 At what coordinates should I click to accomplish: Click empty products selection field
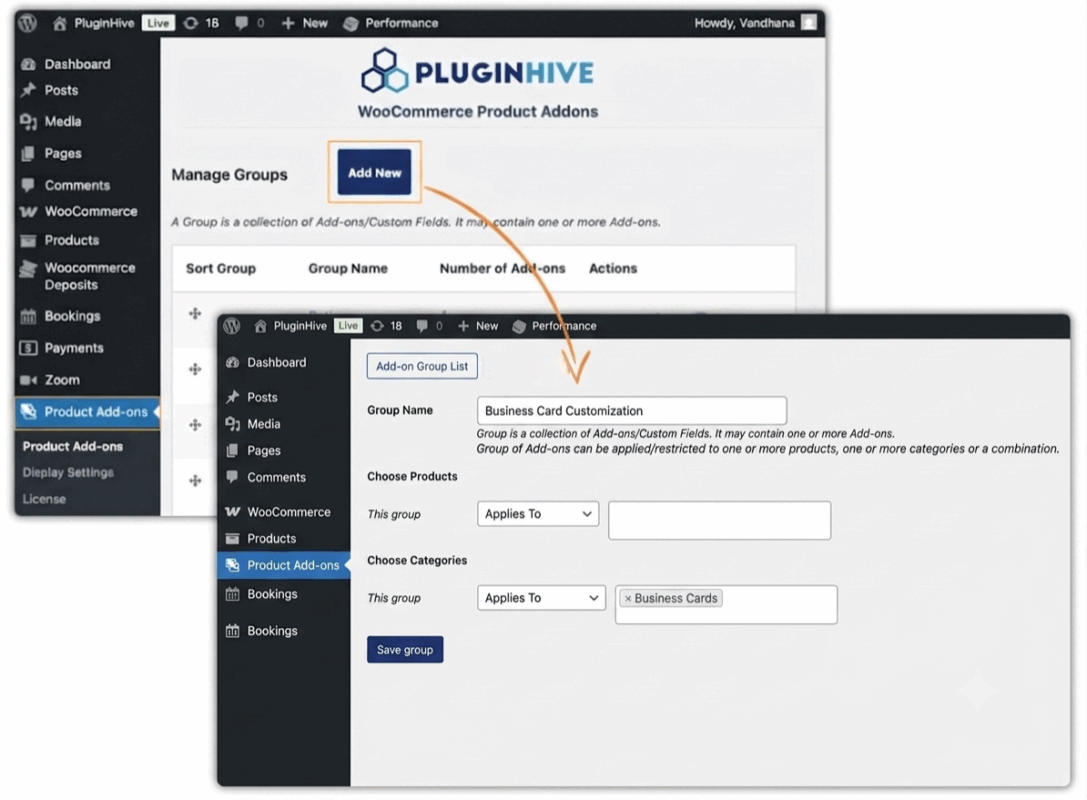[720, 520]
